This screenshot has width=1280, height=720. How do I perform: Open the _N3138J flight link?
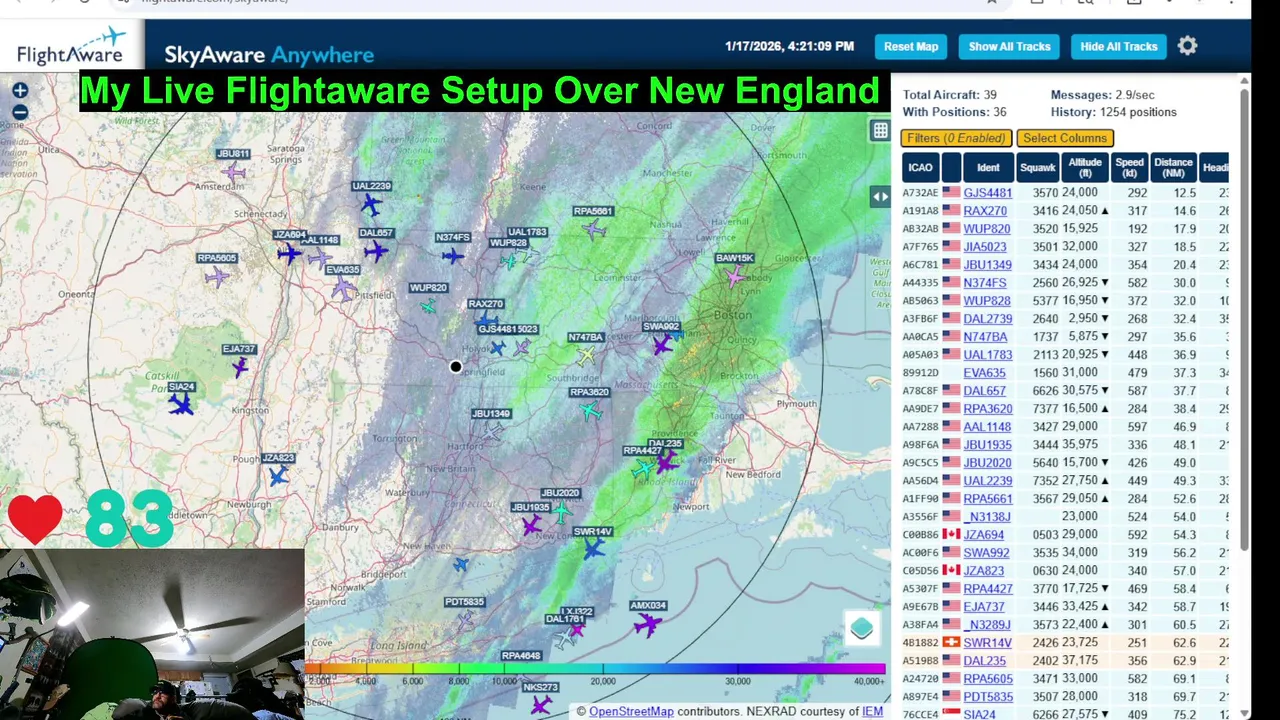[987, 517]
